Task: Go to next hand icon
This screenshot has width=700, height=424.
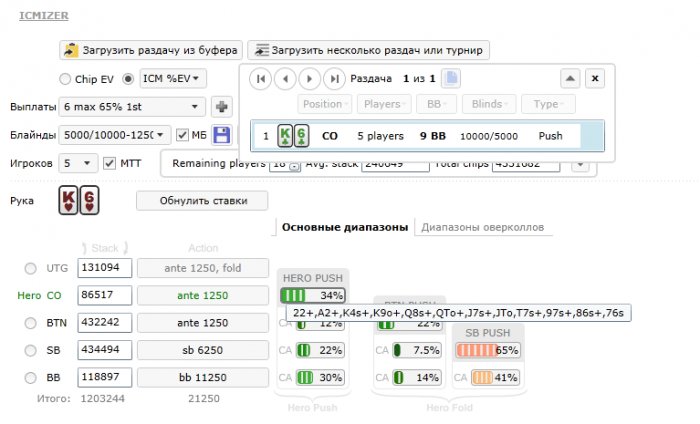Action: 310,79
